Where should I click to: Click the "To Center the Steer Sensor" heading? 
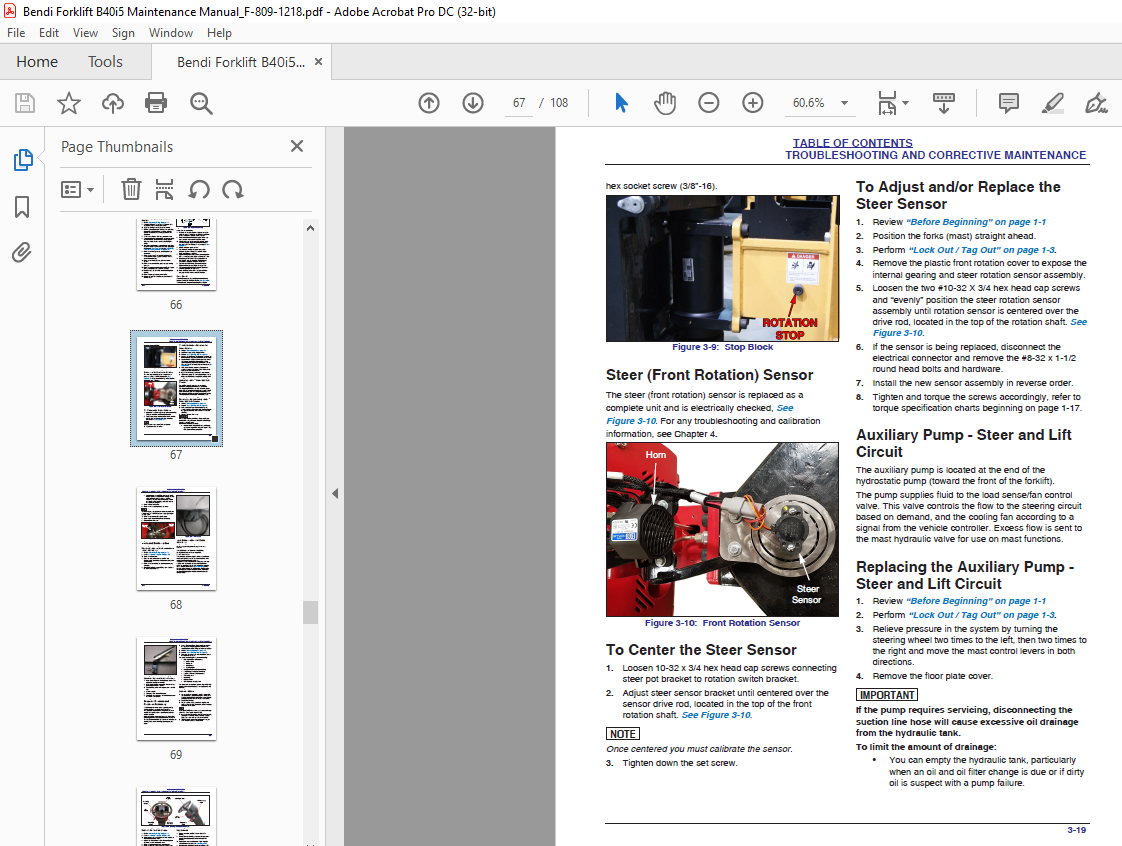pos(701,650)
